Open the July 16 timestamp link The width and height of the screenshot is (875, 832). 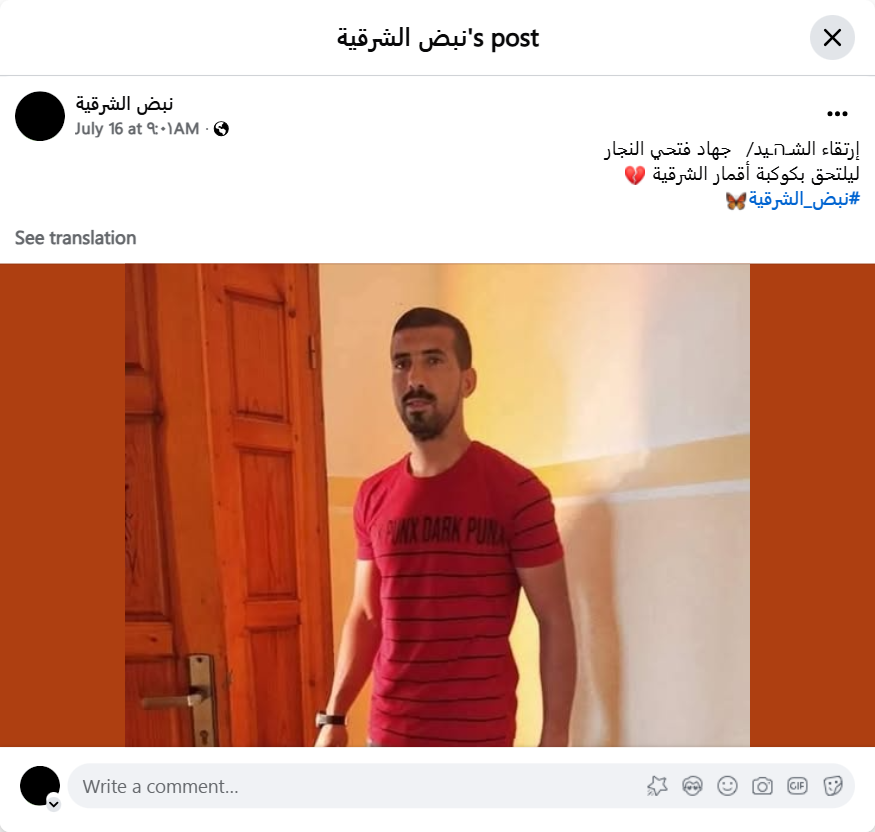137,129
